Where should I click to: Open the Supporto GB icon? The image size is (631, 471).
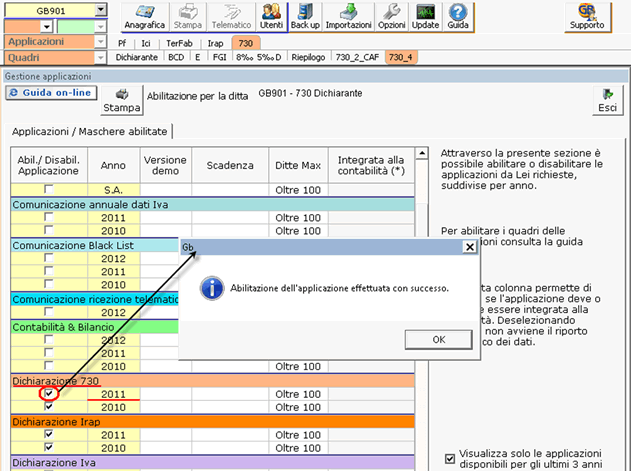point(587,17)
